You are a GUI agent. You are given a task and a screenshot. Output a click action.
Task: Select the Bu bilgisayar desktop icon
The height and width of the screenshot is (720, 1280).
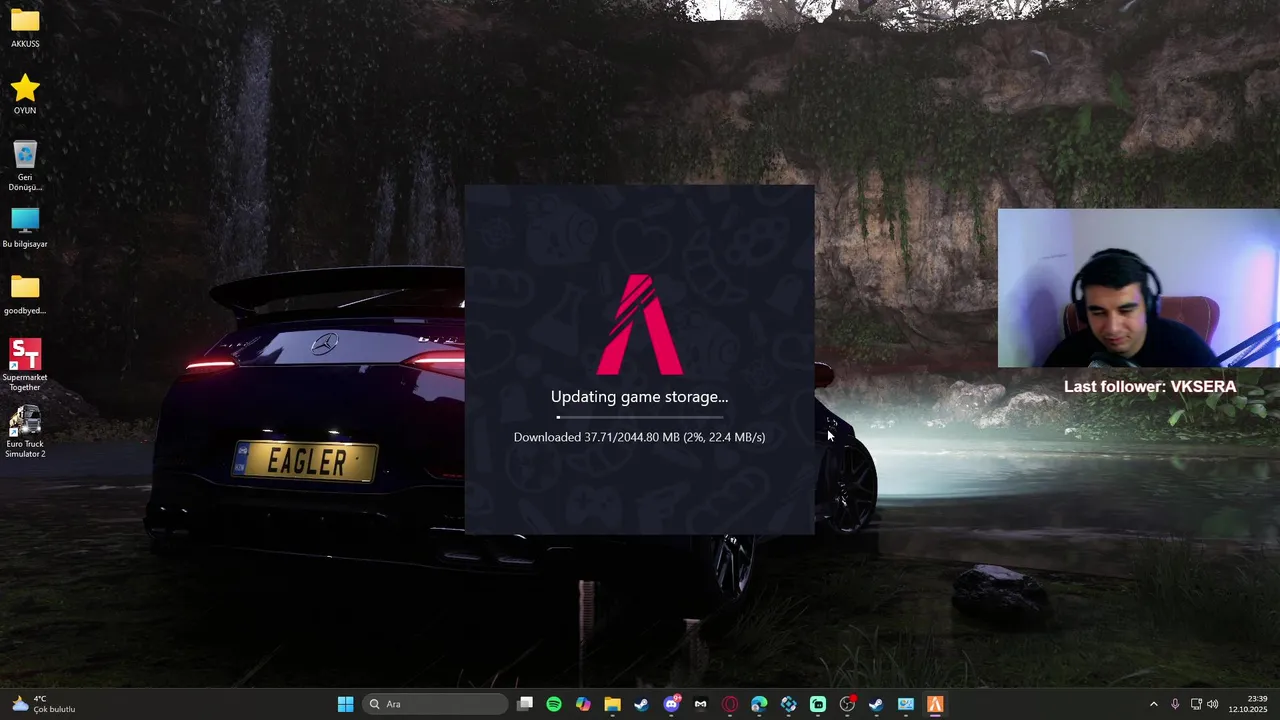tap(25, 228)
